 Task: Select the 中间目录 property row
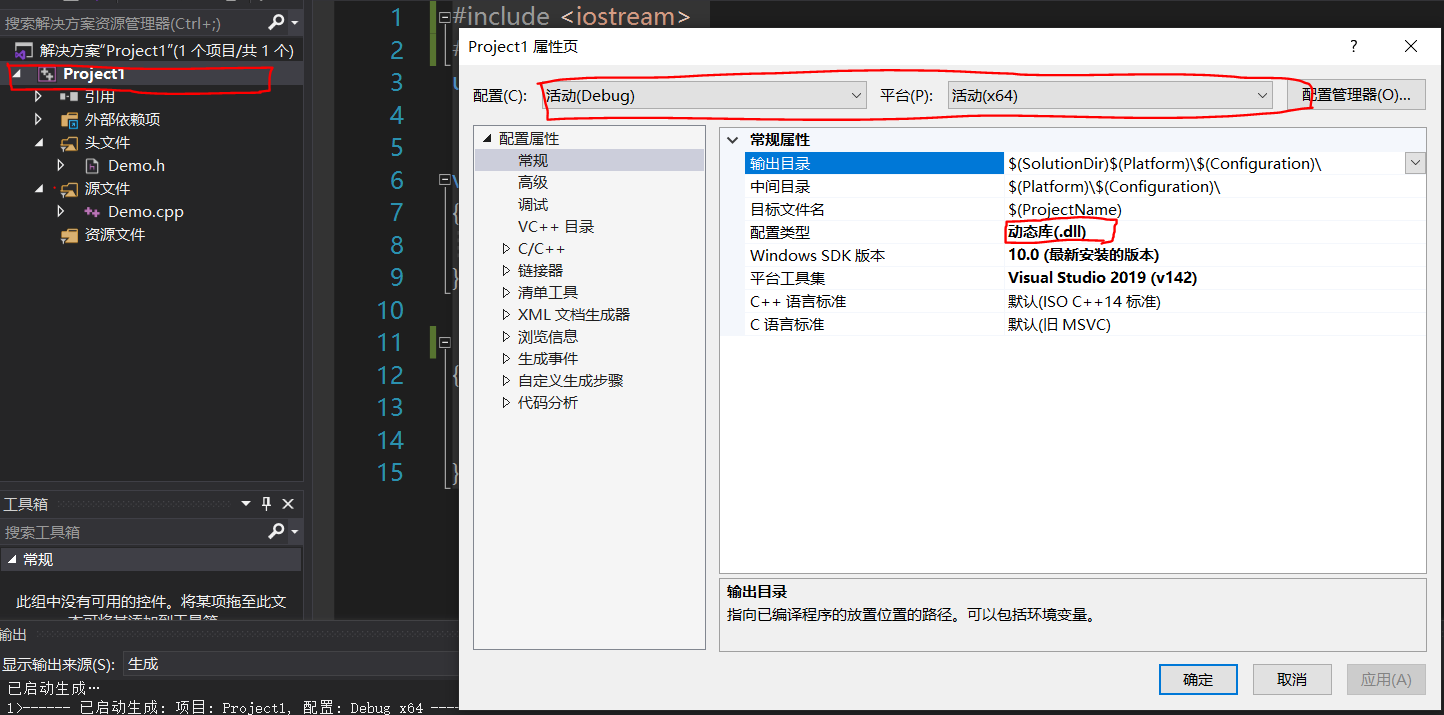click(x=1086, y=187)
